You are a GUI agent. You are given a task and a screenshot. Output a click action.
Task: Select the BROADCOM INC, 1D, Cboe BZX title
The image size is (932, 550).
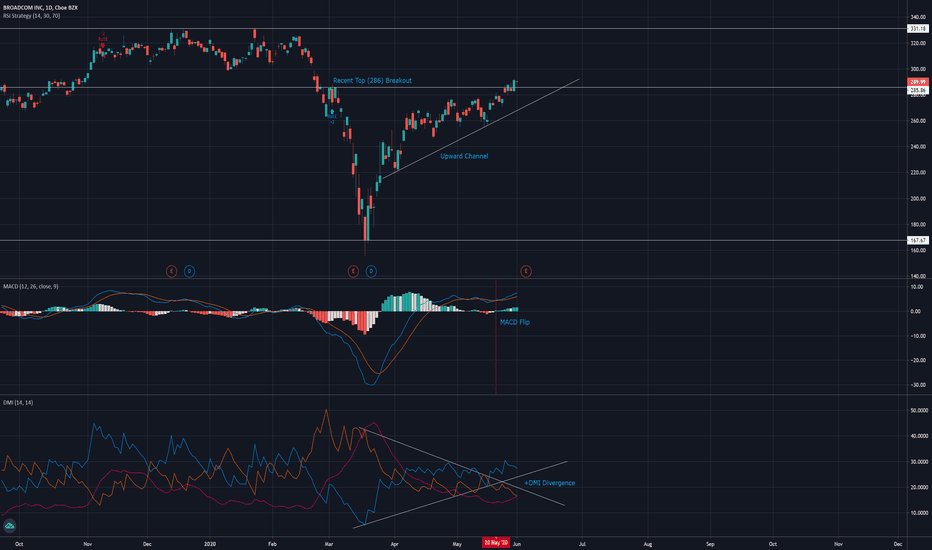(x=40, y=8)
